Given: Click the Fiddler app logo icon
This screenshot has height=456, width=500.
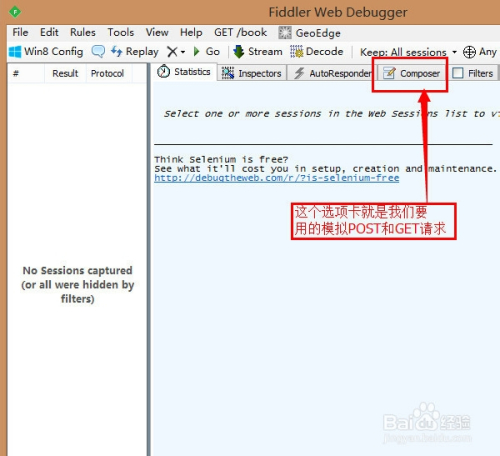Looking at the screenshot, I should [15, 12].
